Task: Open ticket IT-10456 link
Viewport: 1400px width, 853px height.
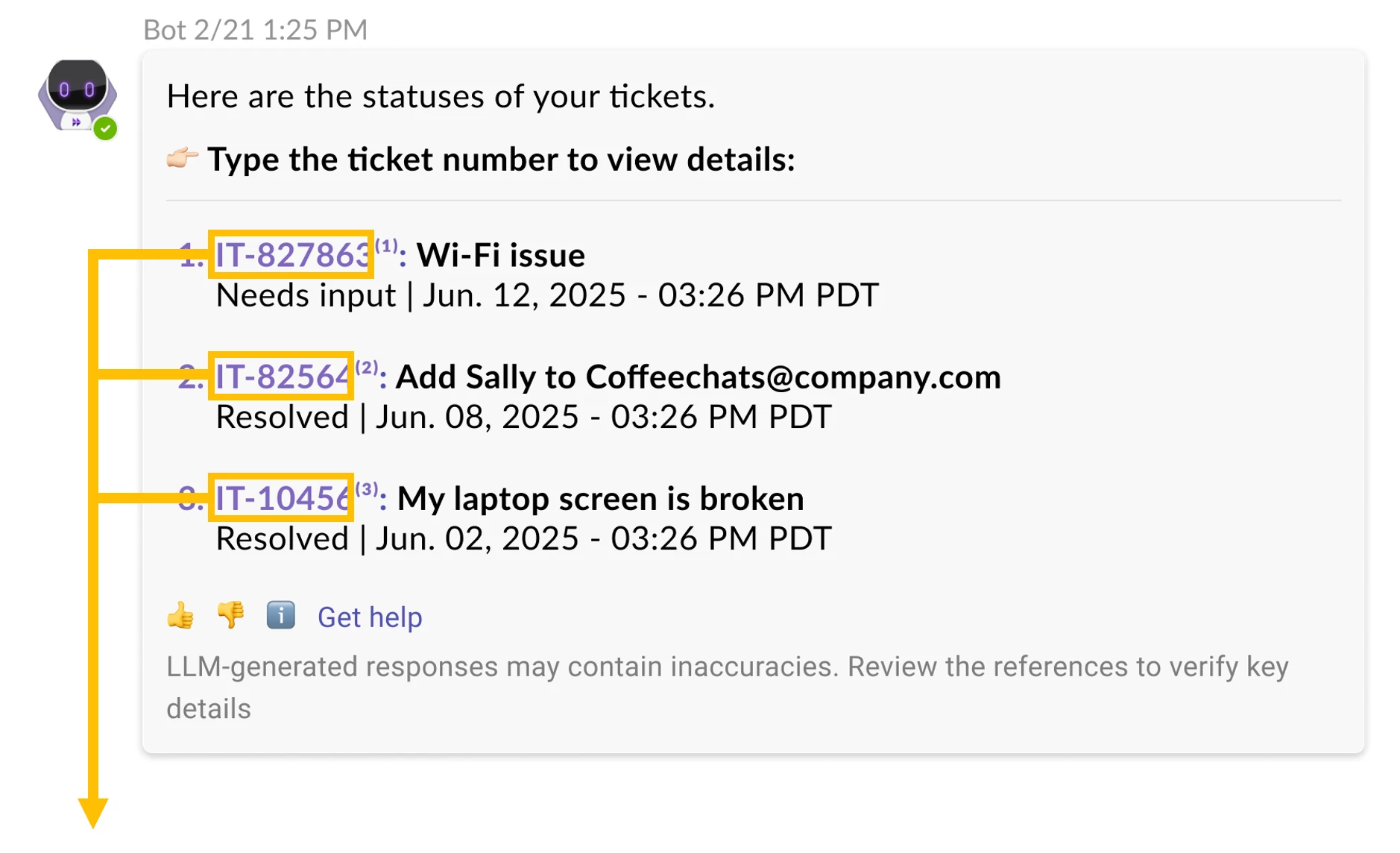Action: [282, 498]
